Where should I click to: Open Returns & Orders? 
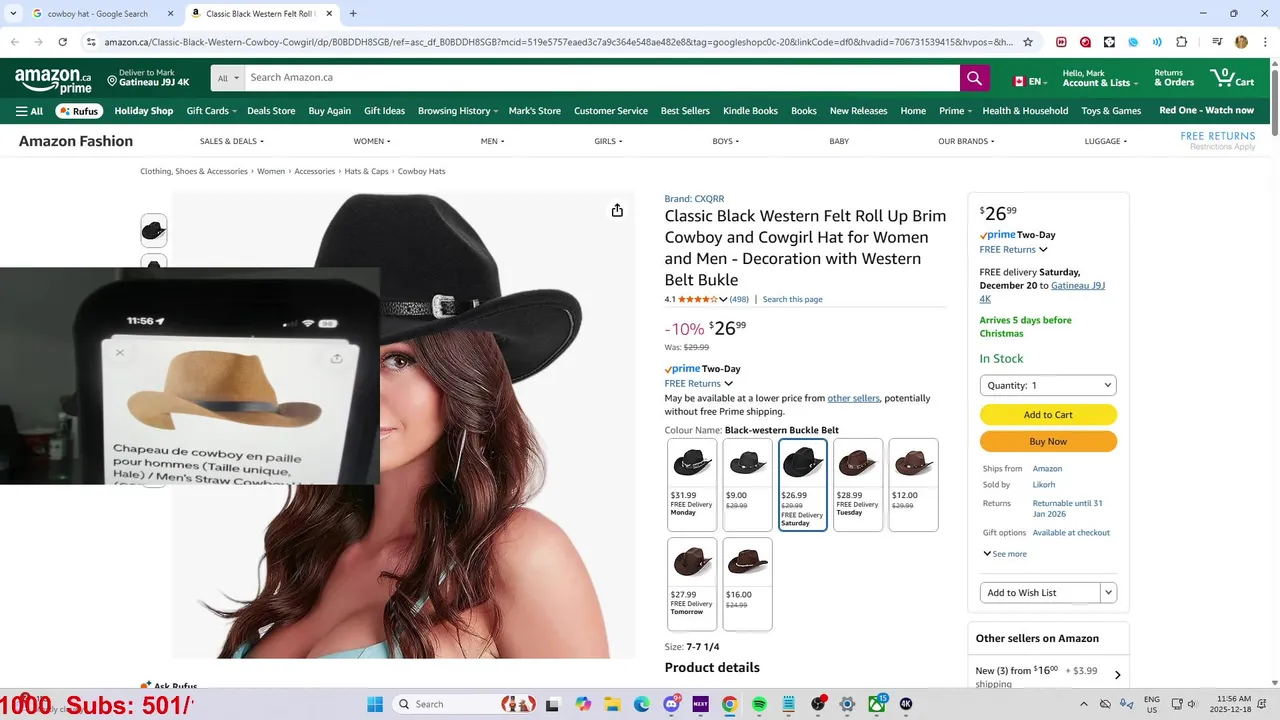1174,77
